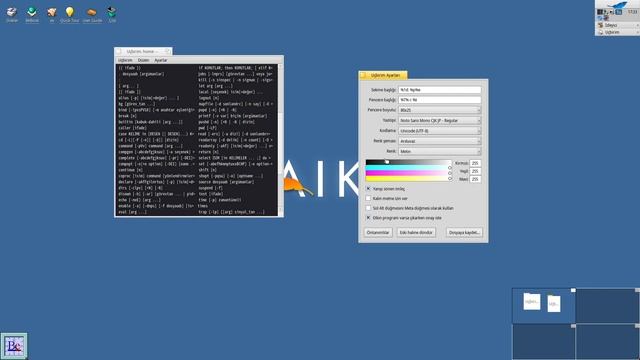Switch to the bottom-right workspace

[607, 342]
